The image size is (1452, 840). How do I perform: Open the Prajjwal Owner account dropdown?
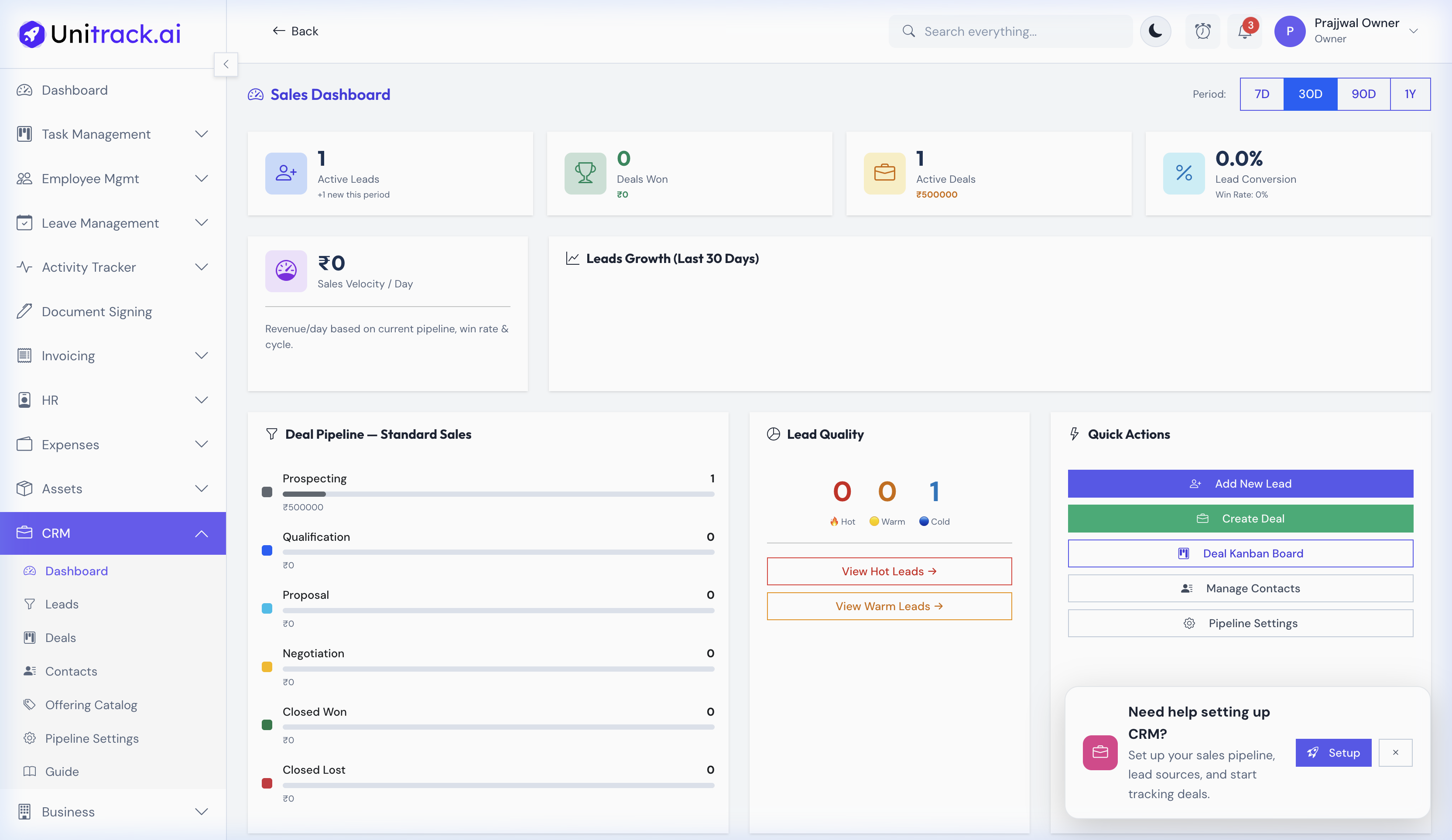point(1351,31)
